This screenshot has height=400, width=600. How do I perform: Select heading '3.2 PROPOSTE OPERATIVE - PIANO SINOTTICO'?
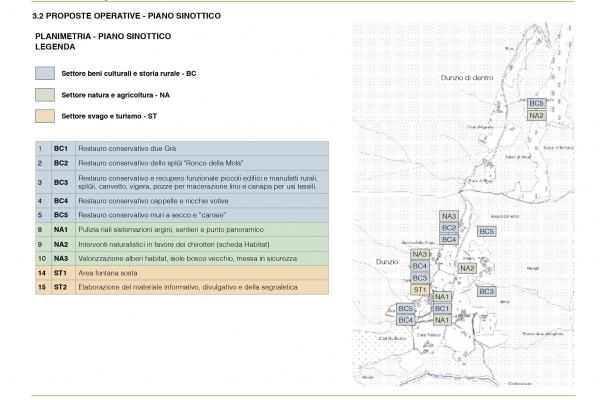pyautogui.click(x=126, y=16)
